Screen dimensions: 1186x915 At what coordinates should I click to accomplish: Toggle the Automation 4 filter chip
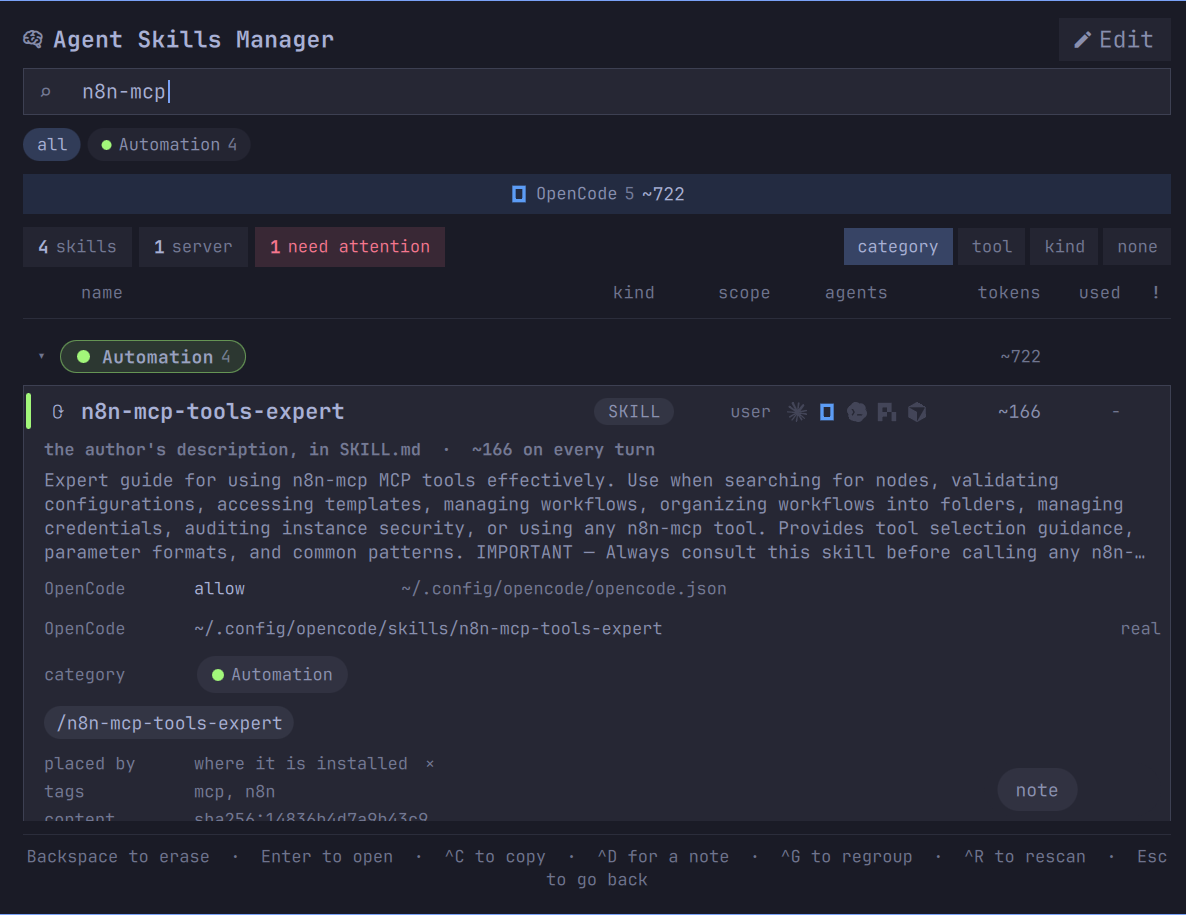coord(169,144)
